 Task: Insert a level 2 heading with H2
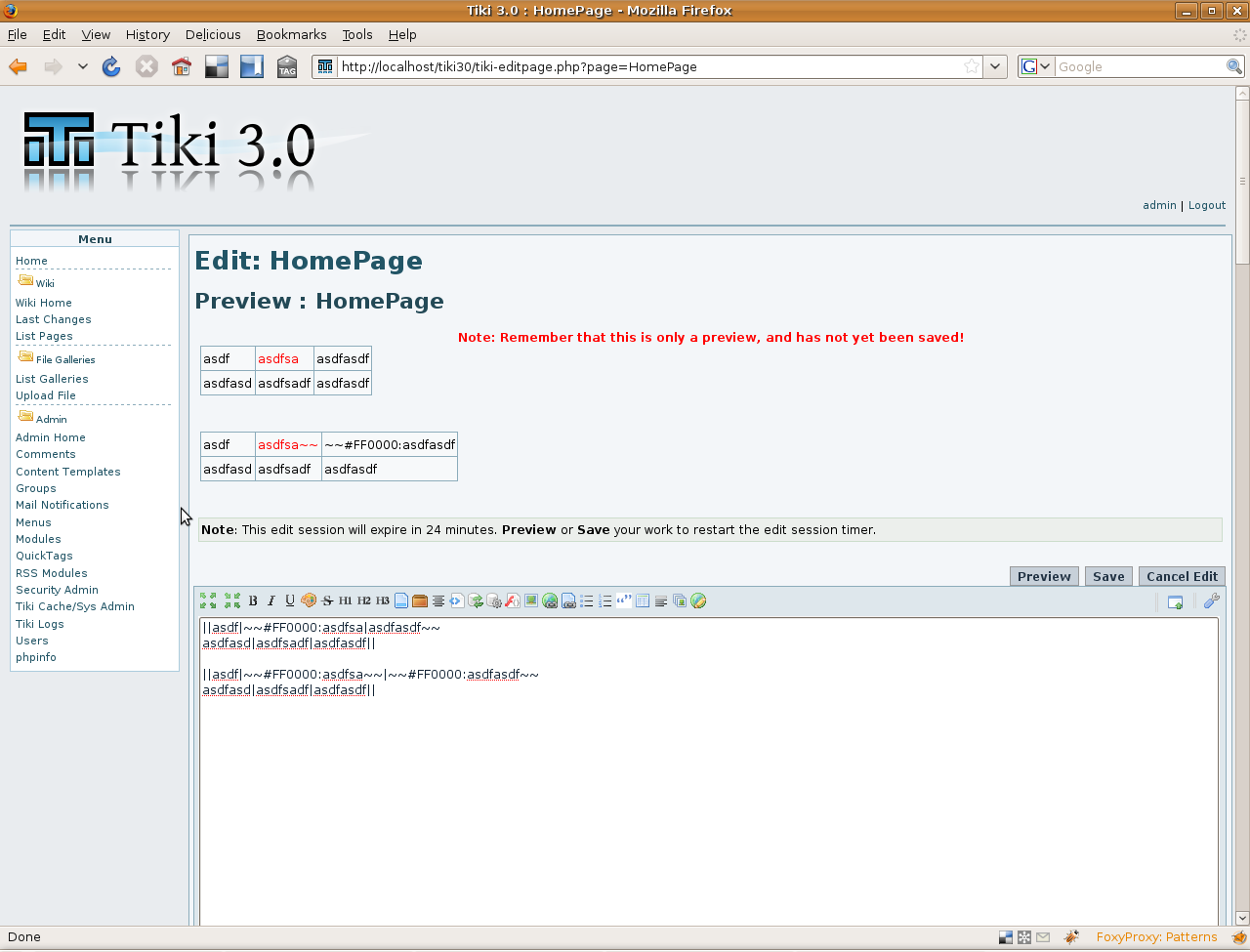(364, 601)
